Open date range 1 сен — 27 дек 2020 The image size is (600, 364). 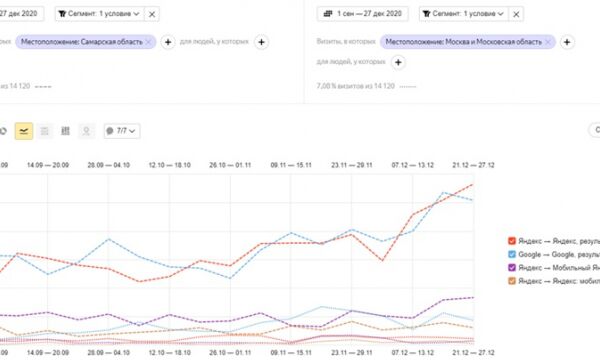[362, 14]
